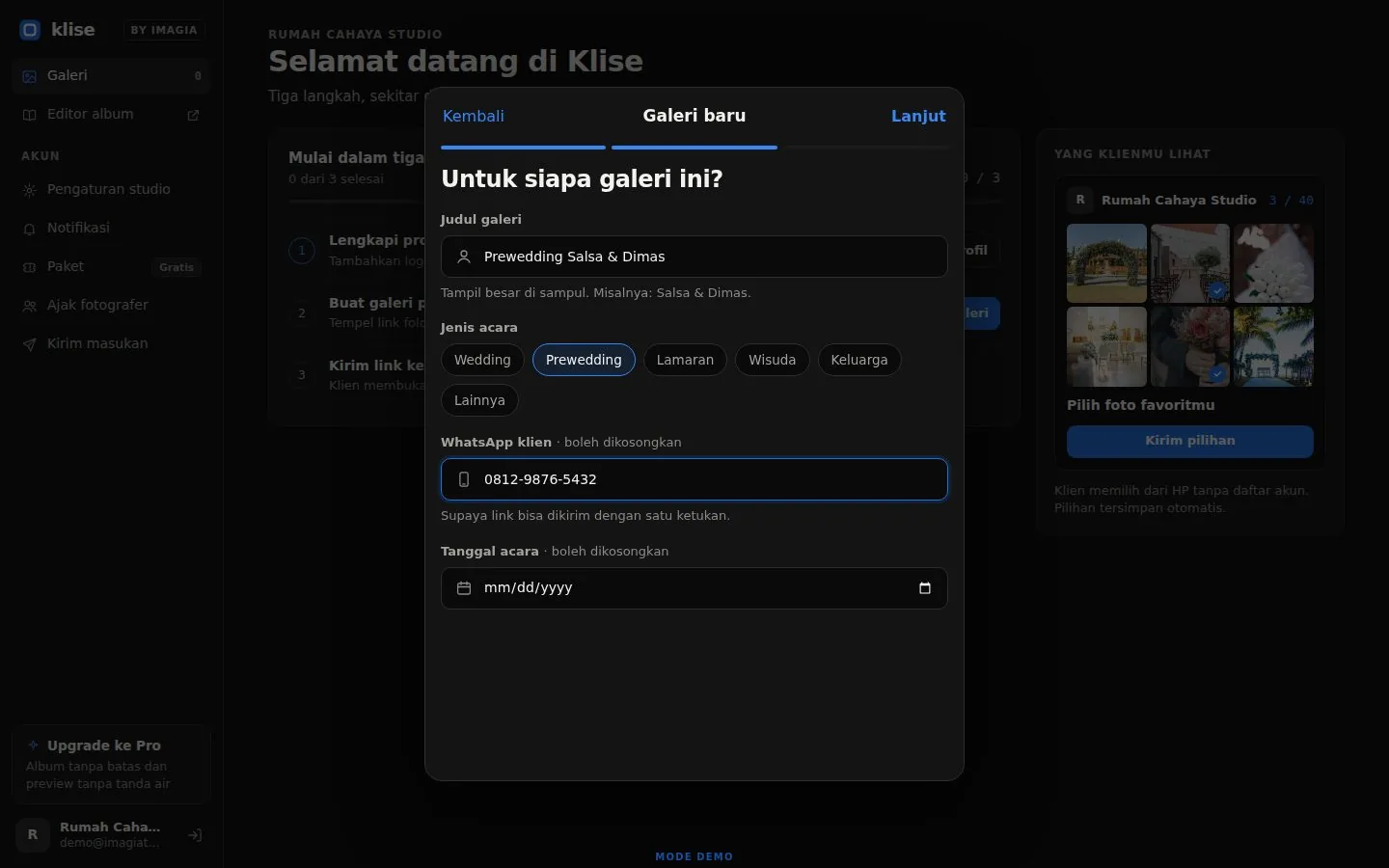Open the checked courtyard preview thumbnail
Image resolution: width=1389 pixels, height=868 pixels.
click(x=1190, y=263)
